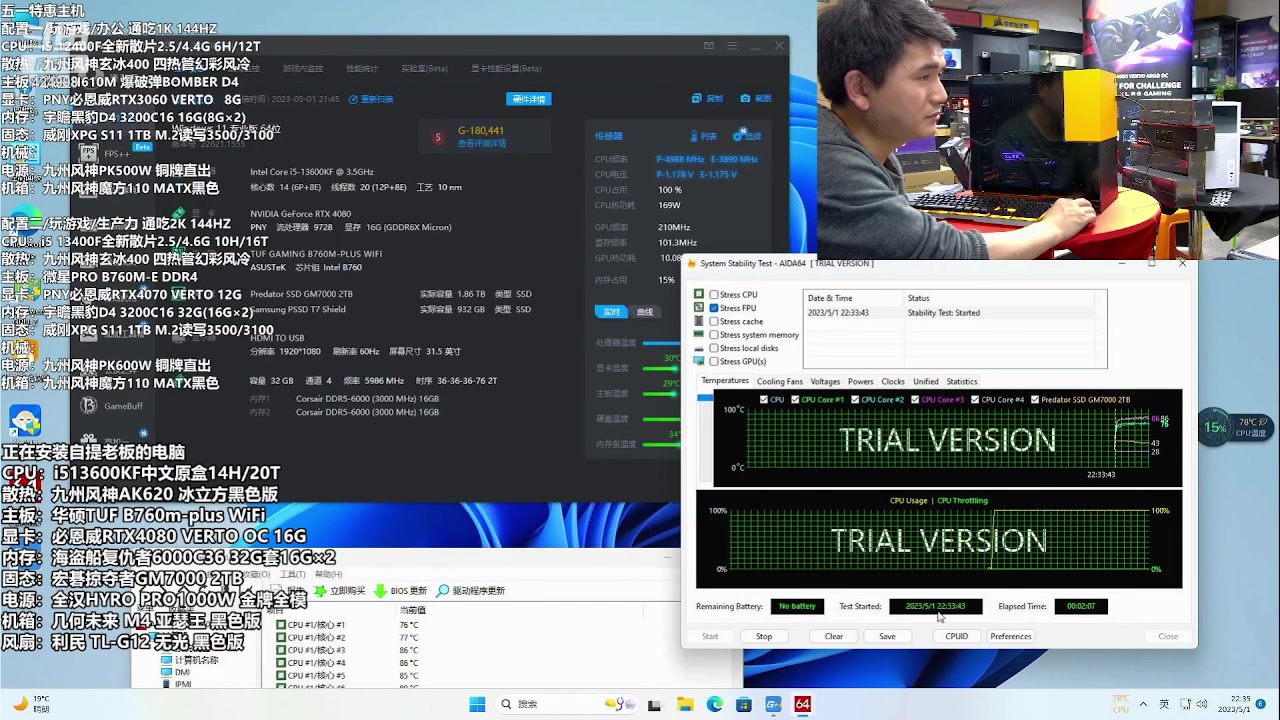Open the 帮助(H) menu in AIDA64
Screen dimensions: 1280x720
pos(329,575)
